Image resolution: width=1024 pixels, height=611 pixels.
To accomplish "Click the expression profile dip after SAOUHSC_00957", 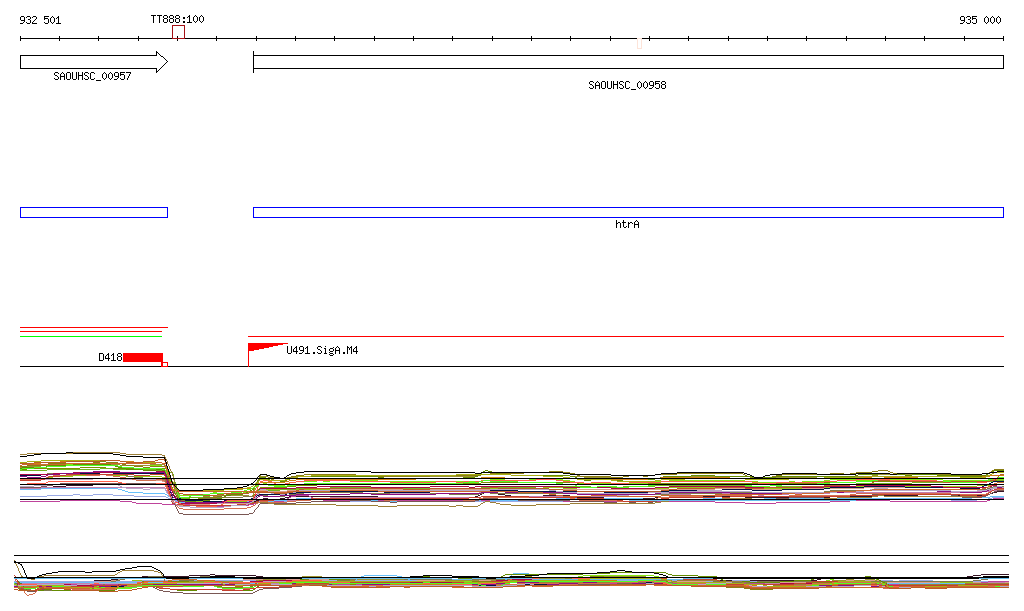I will click(210, 498).
